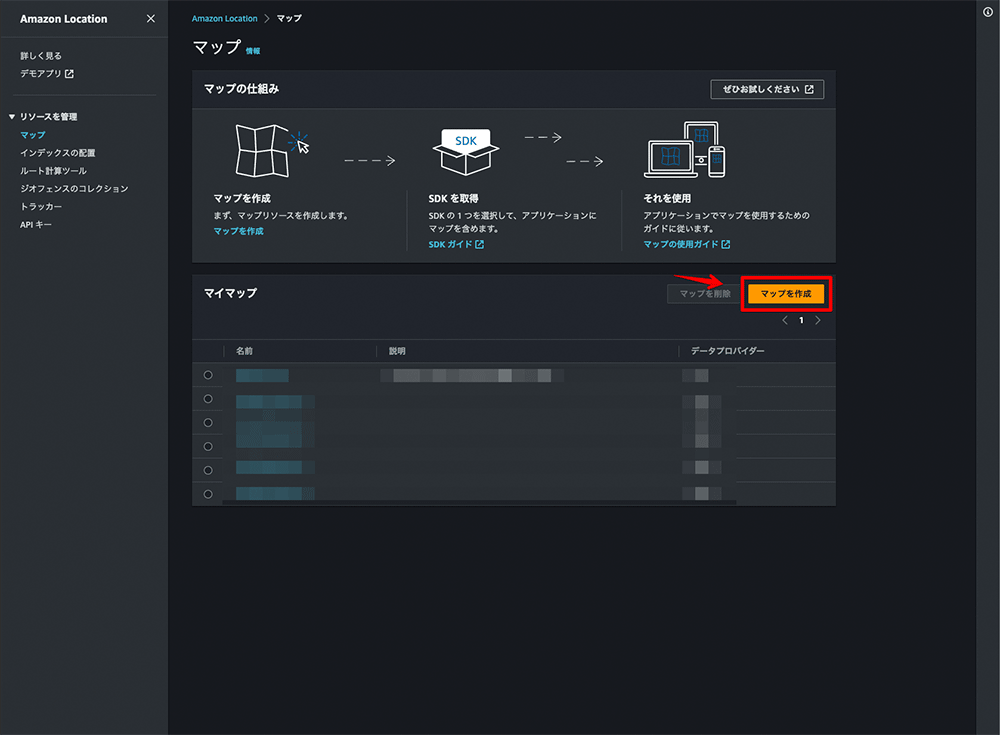The width and height of the screenshot is (1000, 735).
Task: Open デモアプリ external link
Action: coord(47,74)
